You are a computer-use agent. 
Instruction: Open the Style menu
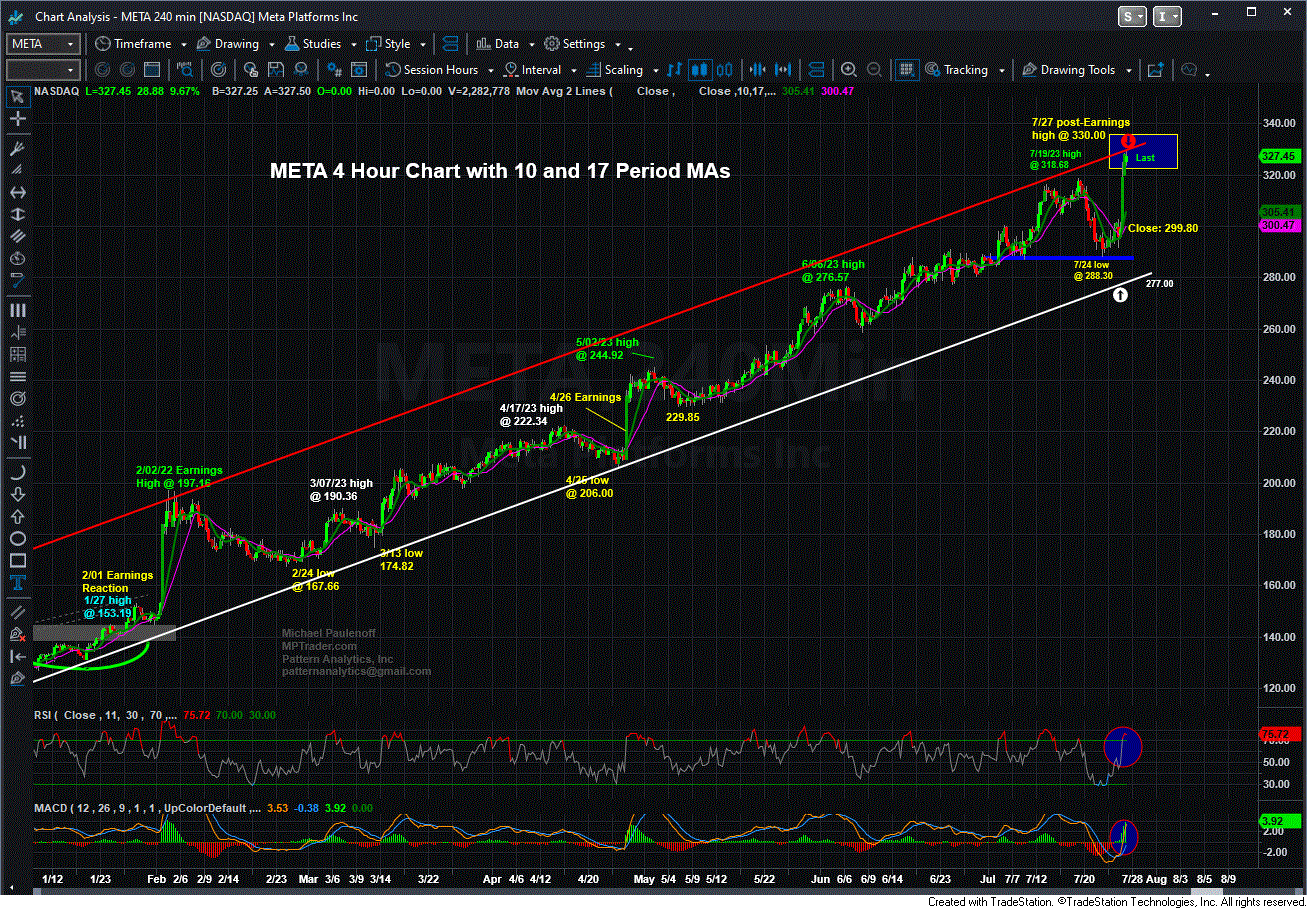click(388, 44)
